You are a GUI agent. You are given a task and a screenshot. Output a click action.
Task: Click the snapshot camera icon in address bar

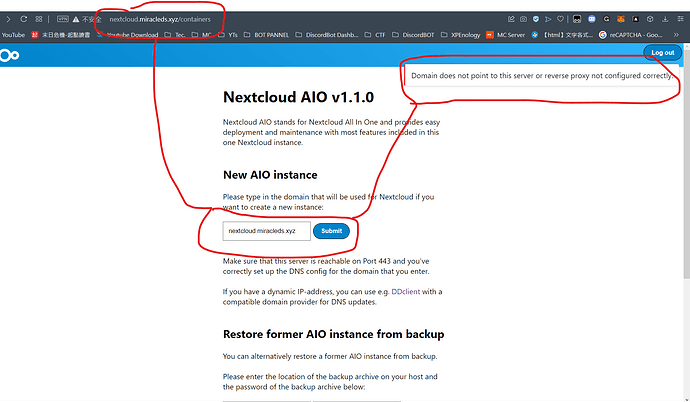(x=522, y=18)
